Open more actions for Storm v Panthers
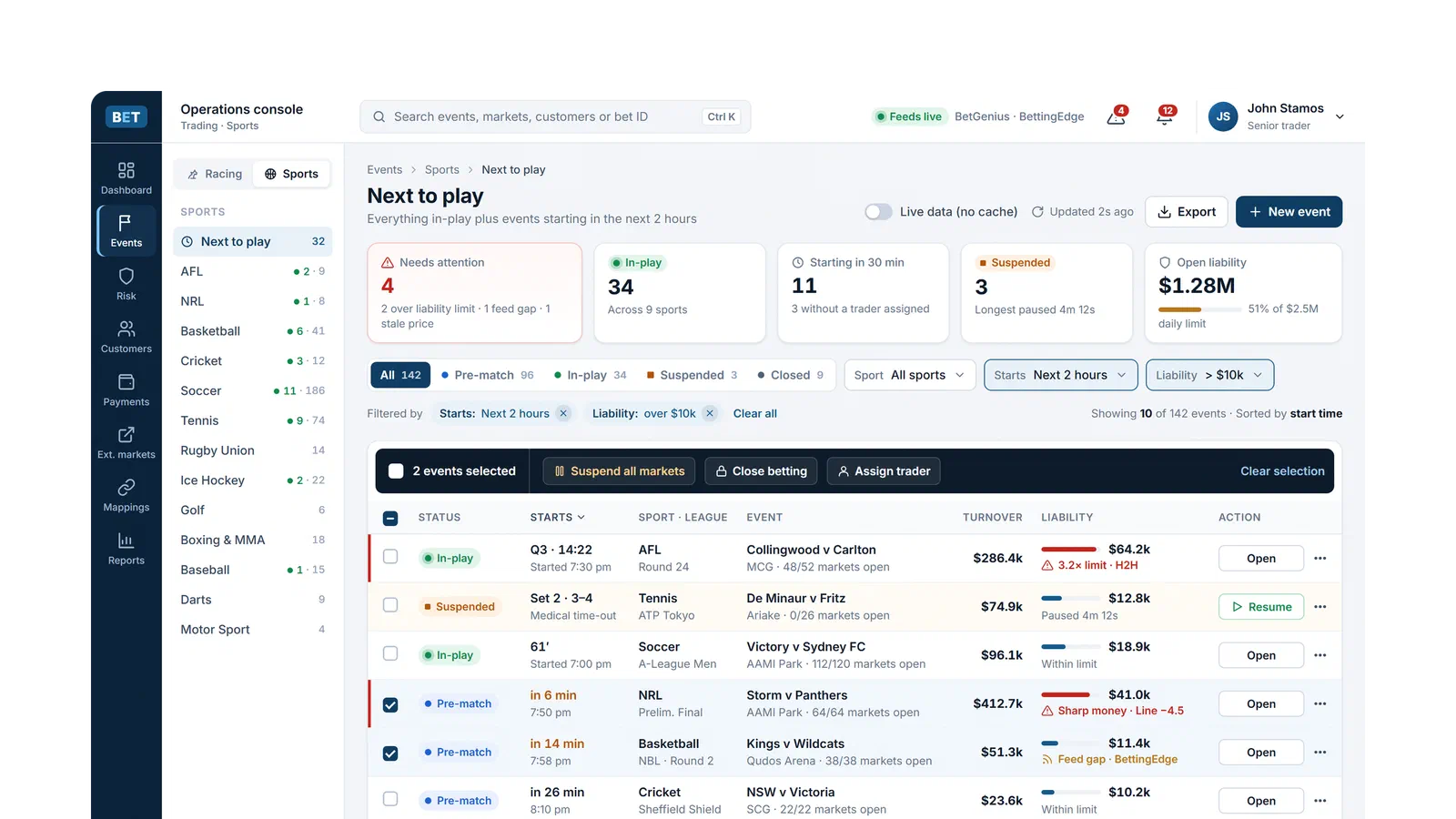1456x819 pixels. pos(1320,704)
